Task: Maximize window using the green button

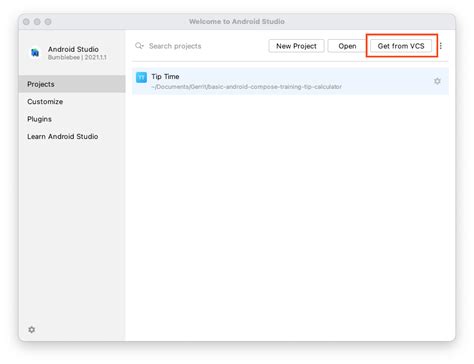Action: click(x=48, y=22)
